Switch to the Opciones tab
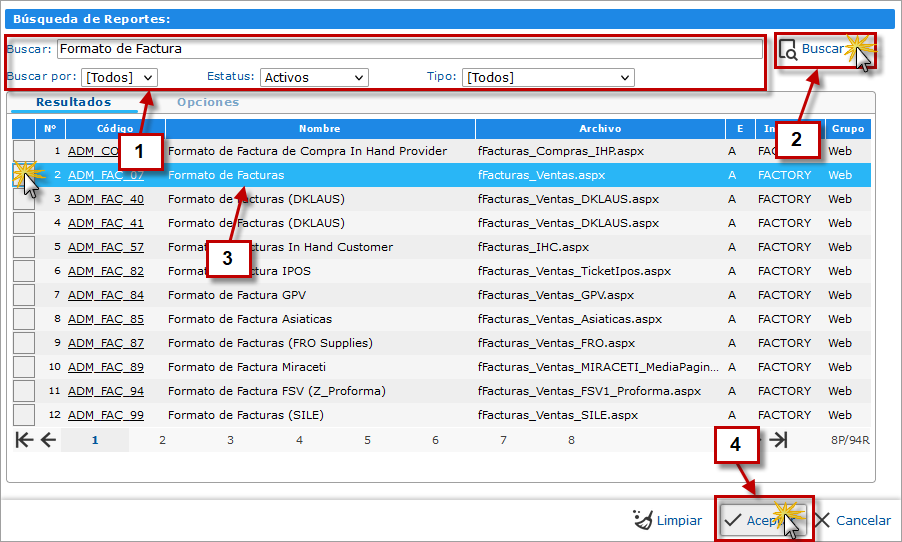This screenshot has height=542, width=902. click(x=208, y=102)
